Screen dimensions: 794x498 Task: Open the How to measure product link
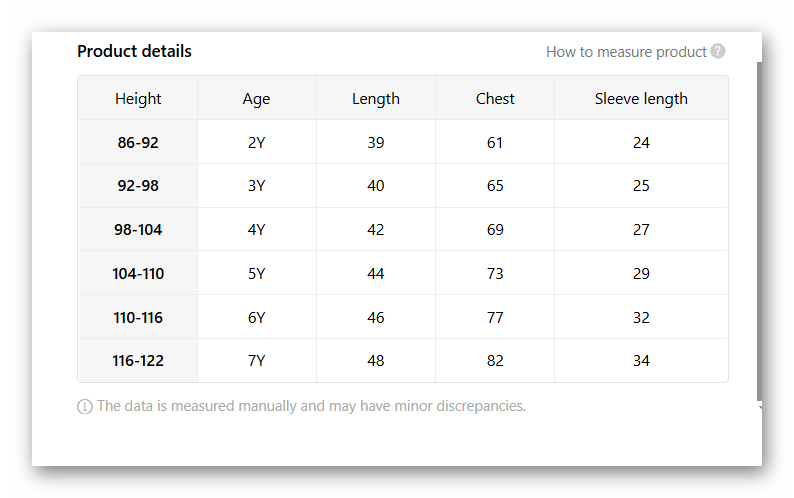click(x=626, y=52)
